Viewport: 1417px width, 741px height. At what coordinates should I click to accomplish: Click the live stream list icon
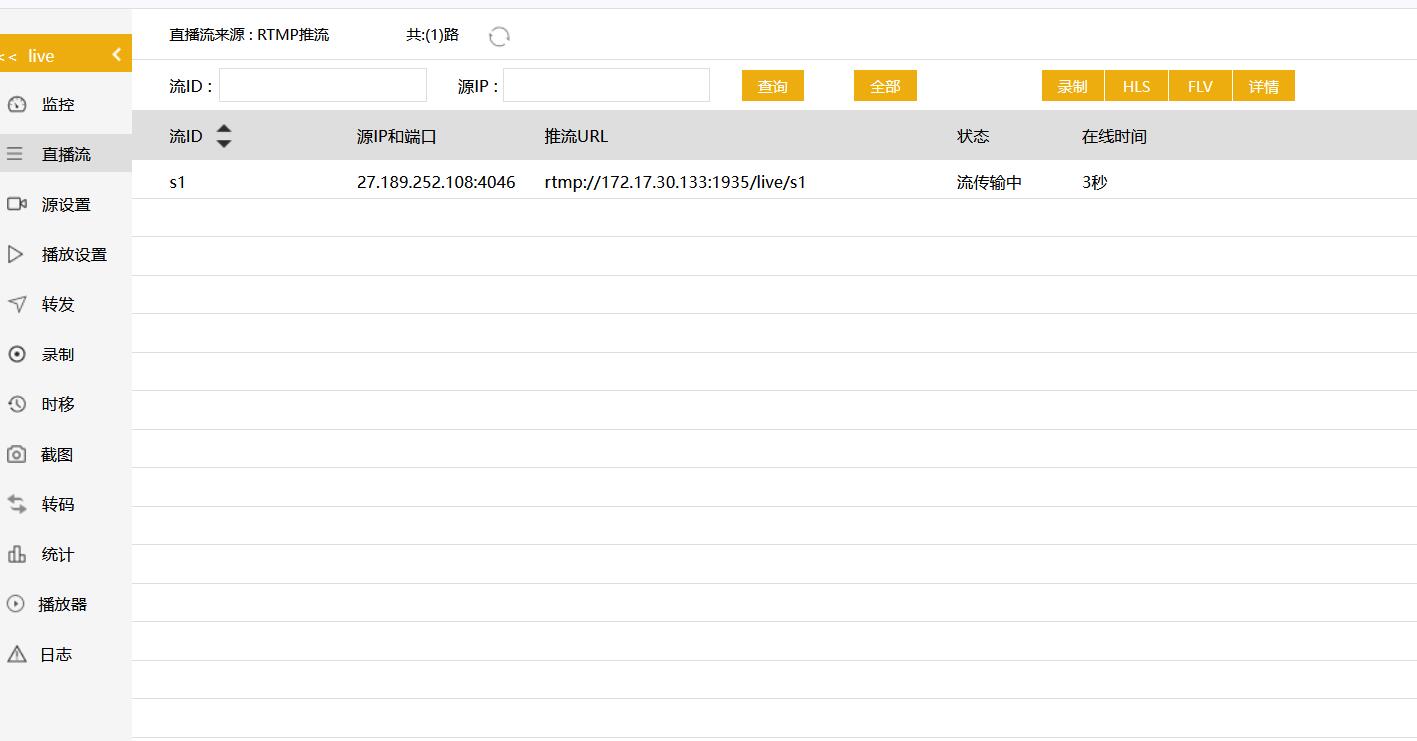[x=15, y=154]
